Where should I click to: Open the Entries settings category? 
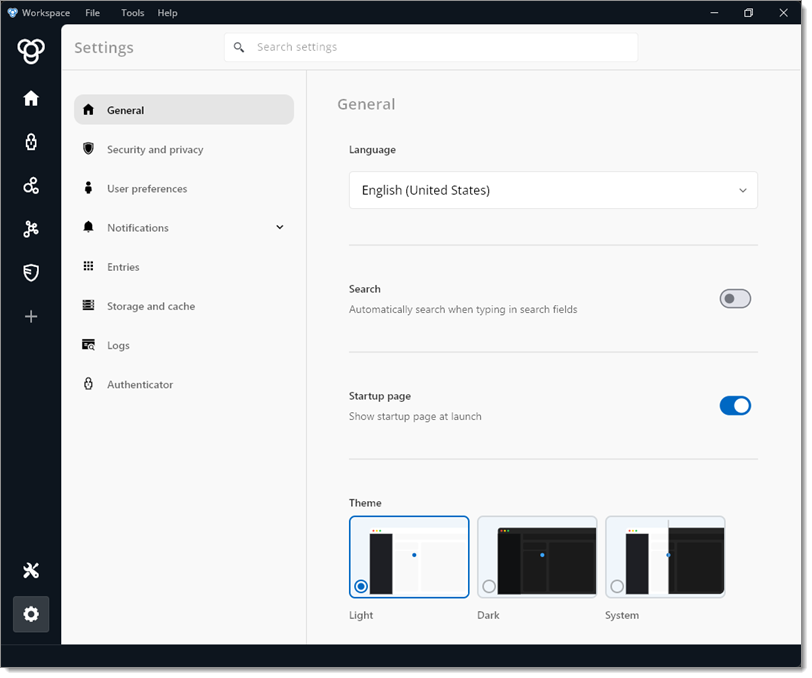point(184,267)
